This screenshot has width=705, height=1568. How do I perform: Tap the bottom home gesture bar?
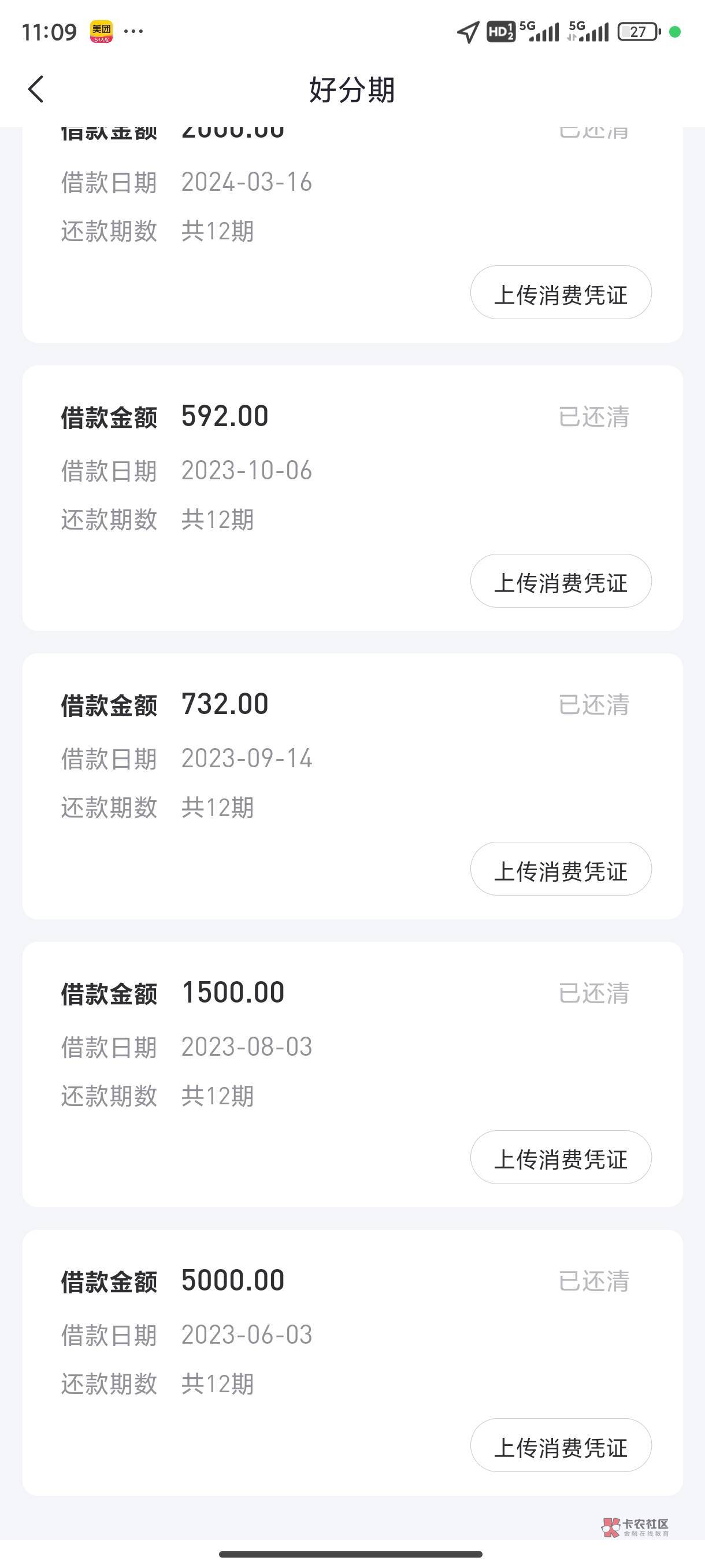351,1554
